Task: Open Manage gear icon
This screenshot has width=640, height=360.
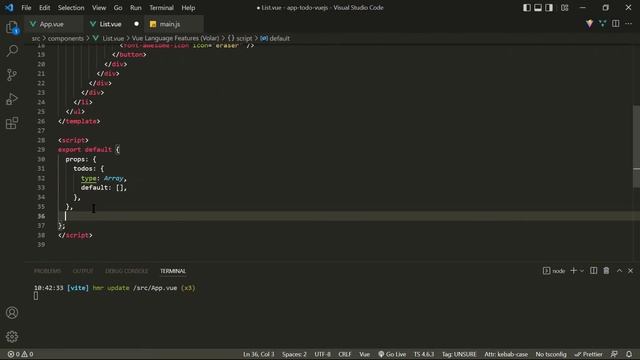Action: tap(12, 336)
